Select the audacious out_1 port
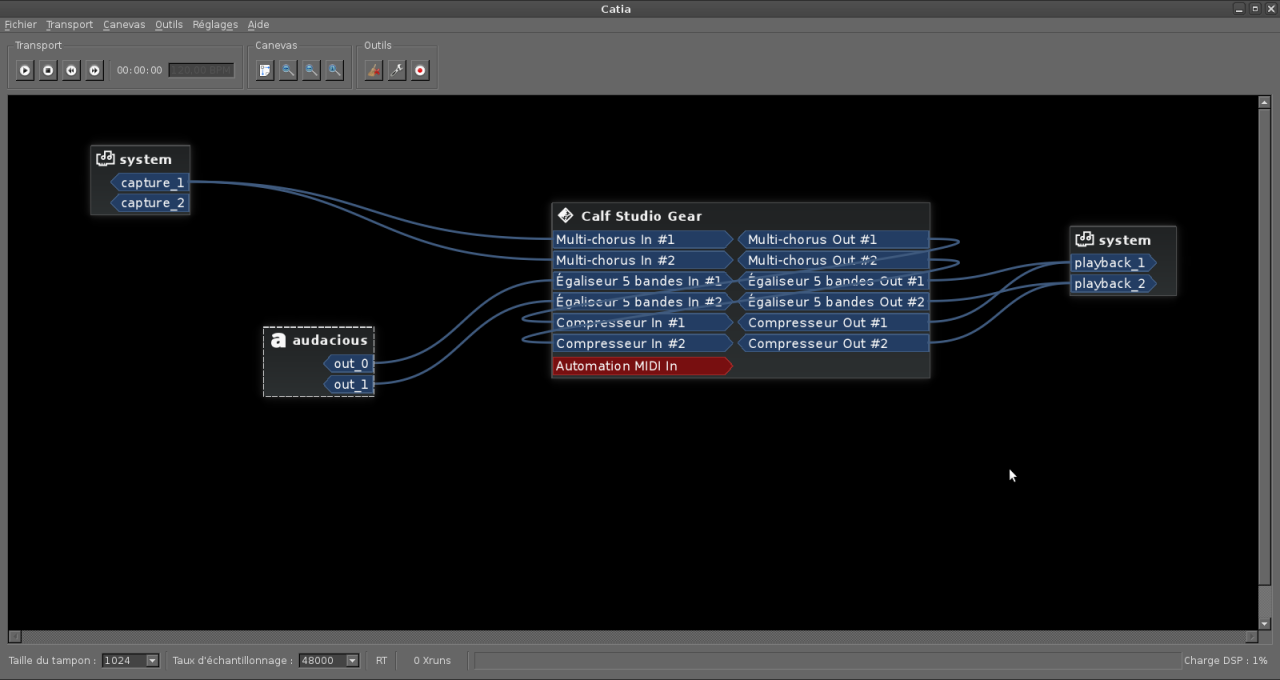Screen dimensions: 1280x680 [348, 385]
